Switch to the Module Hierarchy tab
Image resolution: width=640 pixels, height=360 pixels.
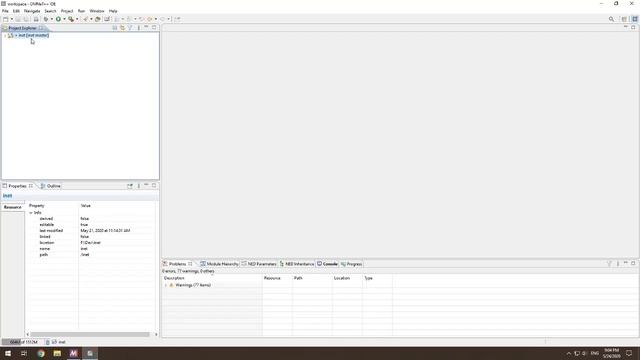(219, 264)
